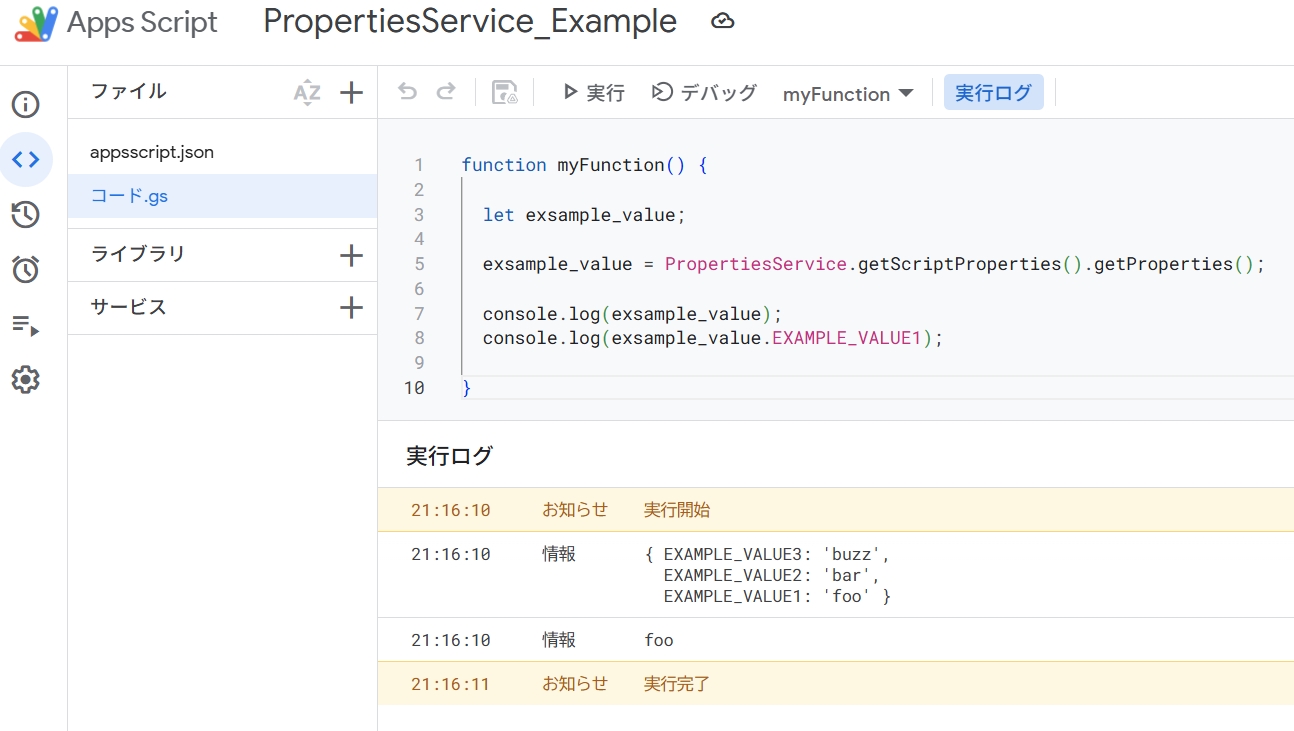Click the Redo arrow in toolbar
1294x731 pixels.
pos(446,92)
